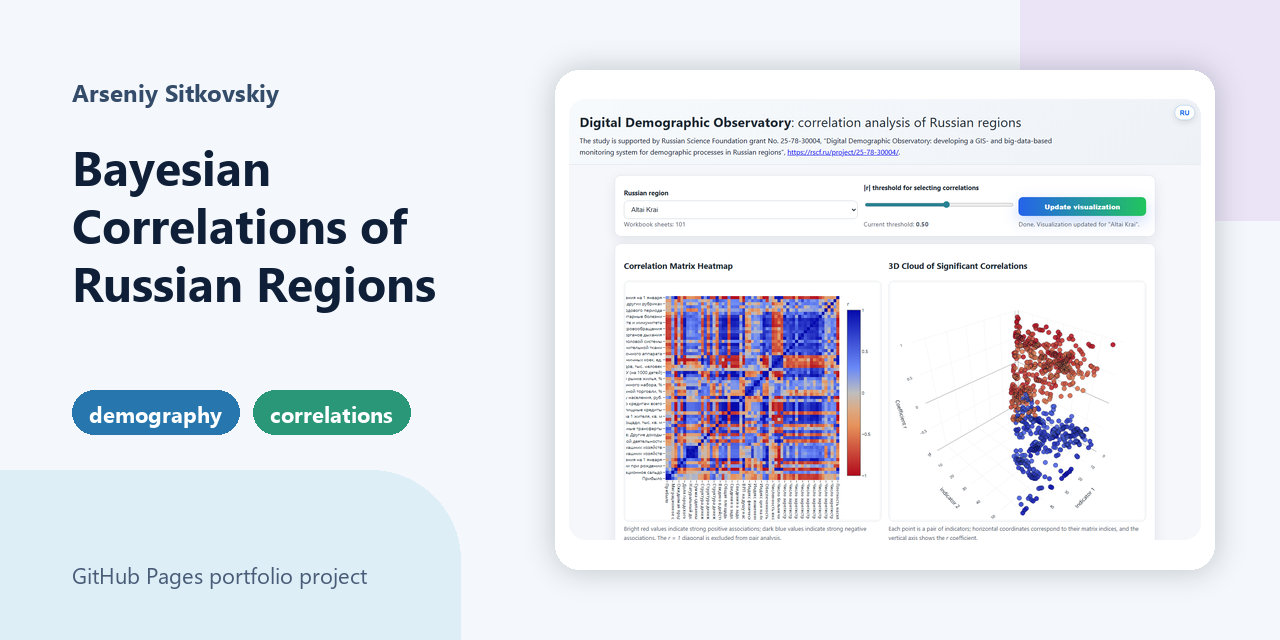
Task: Click the author name Arseniy Sitkovskiy
Action: pos(176,95)
